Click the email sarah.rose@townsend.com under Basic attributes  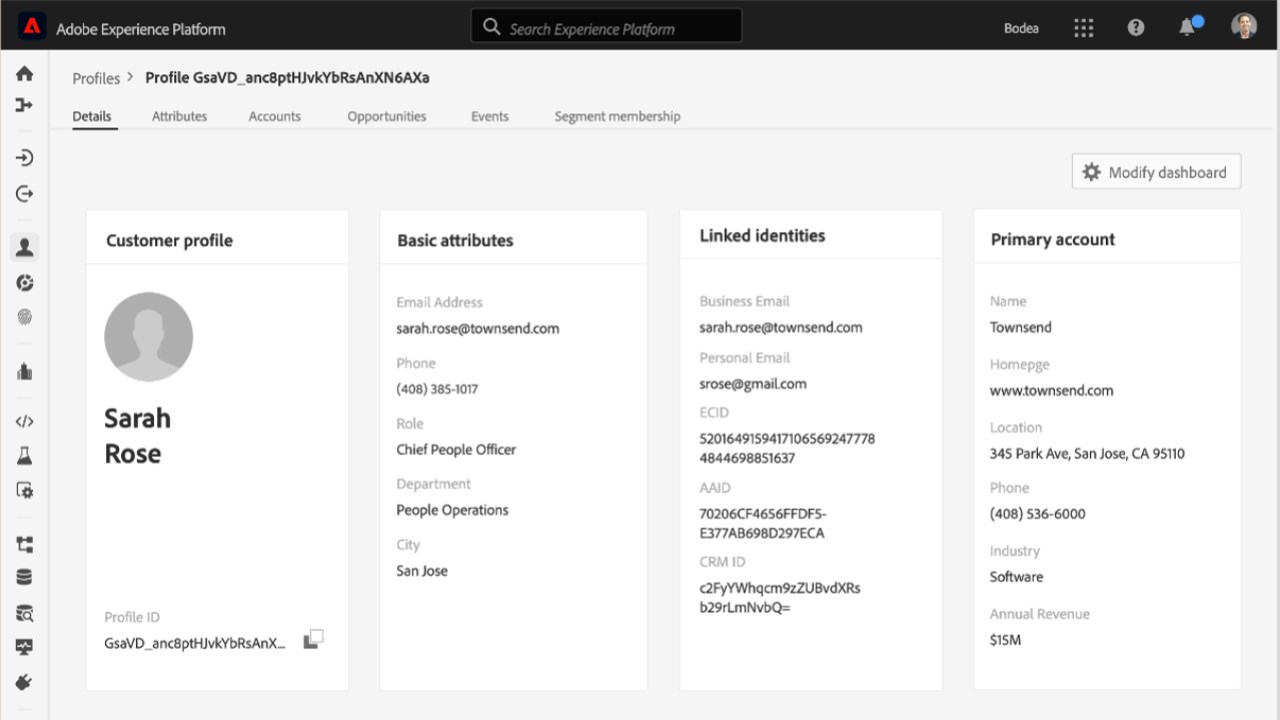click(x=478, y=328)
